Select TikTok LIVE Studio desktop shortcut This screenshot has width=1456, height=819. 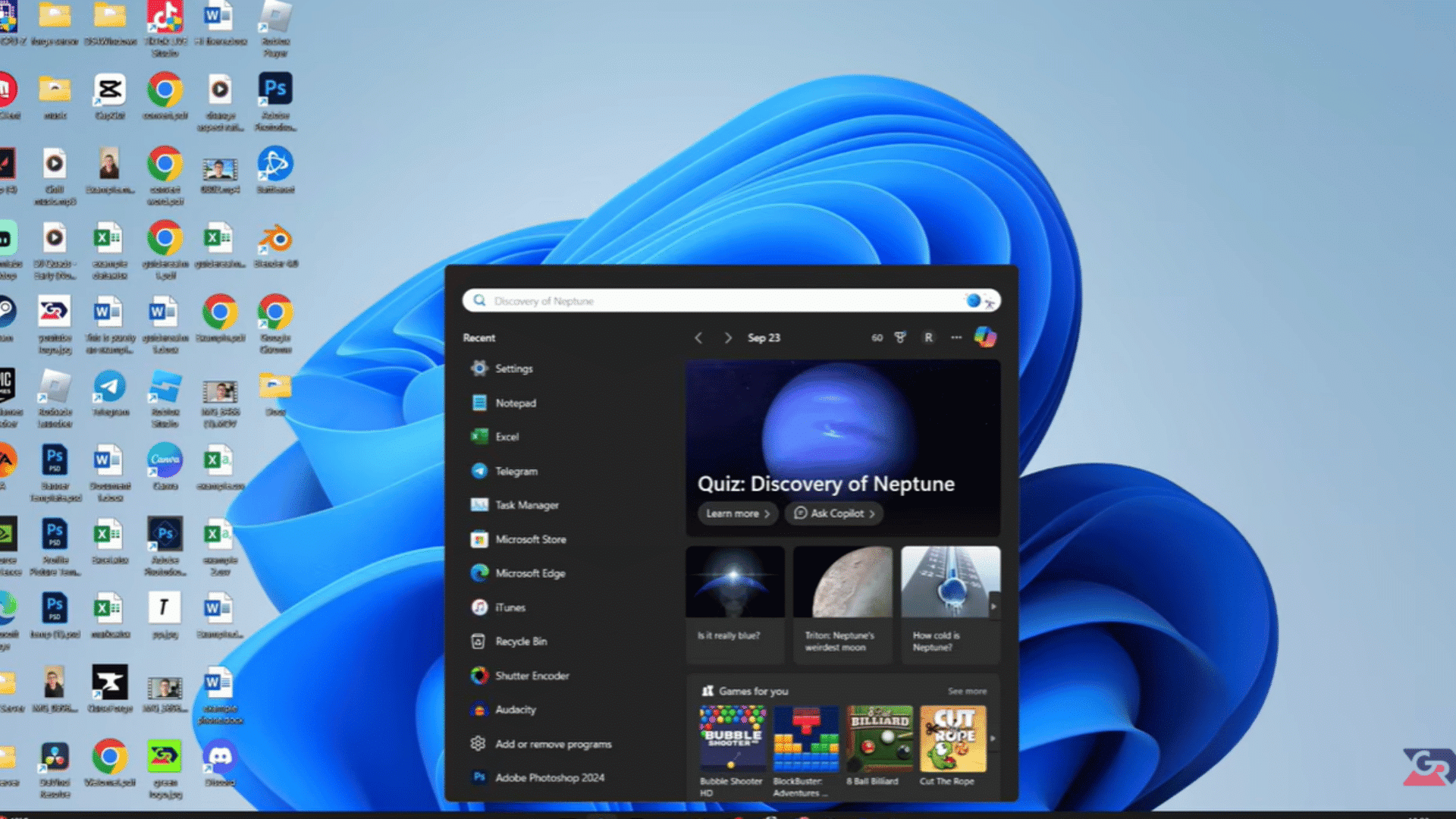tap(165, 29)
